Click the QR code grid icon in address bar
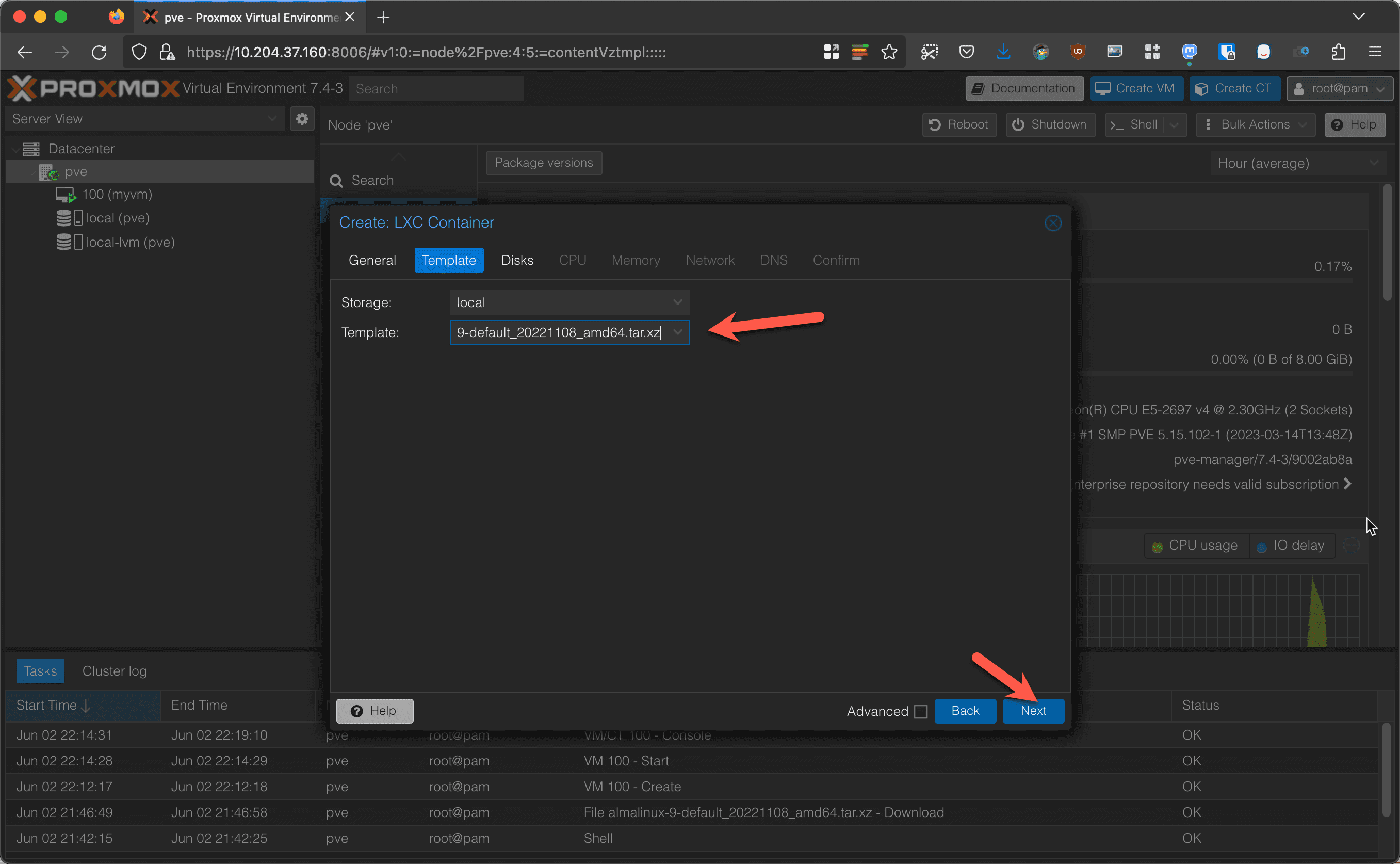The image size is (1400, 864). (832, 53)
